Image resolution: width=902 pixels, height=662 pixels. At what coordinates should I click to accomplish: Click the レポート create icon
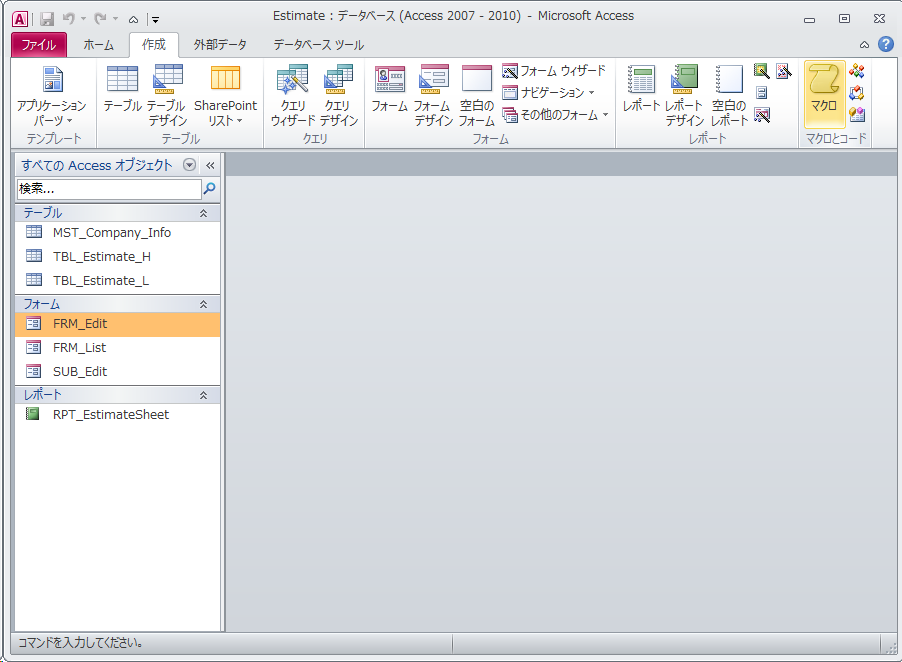[641, 89]
